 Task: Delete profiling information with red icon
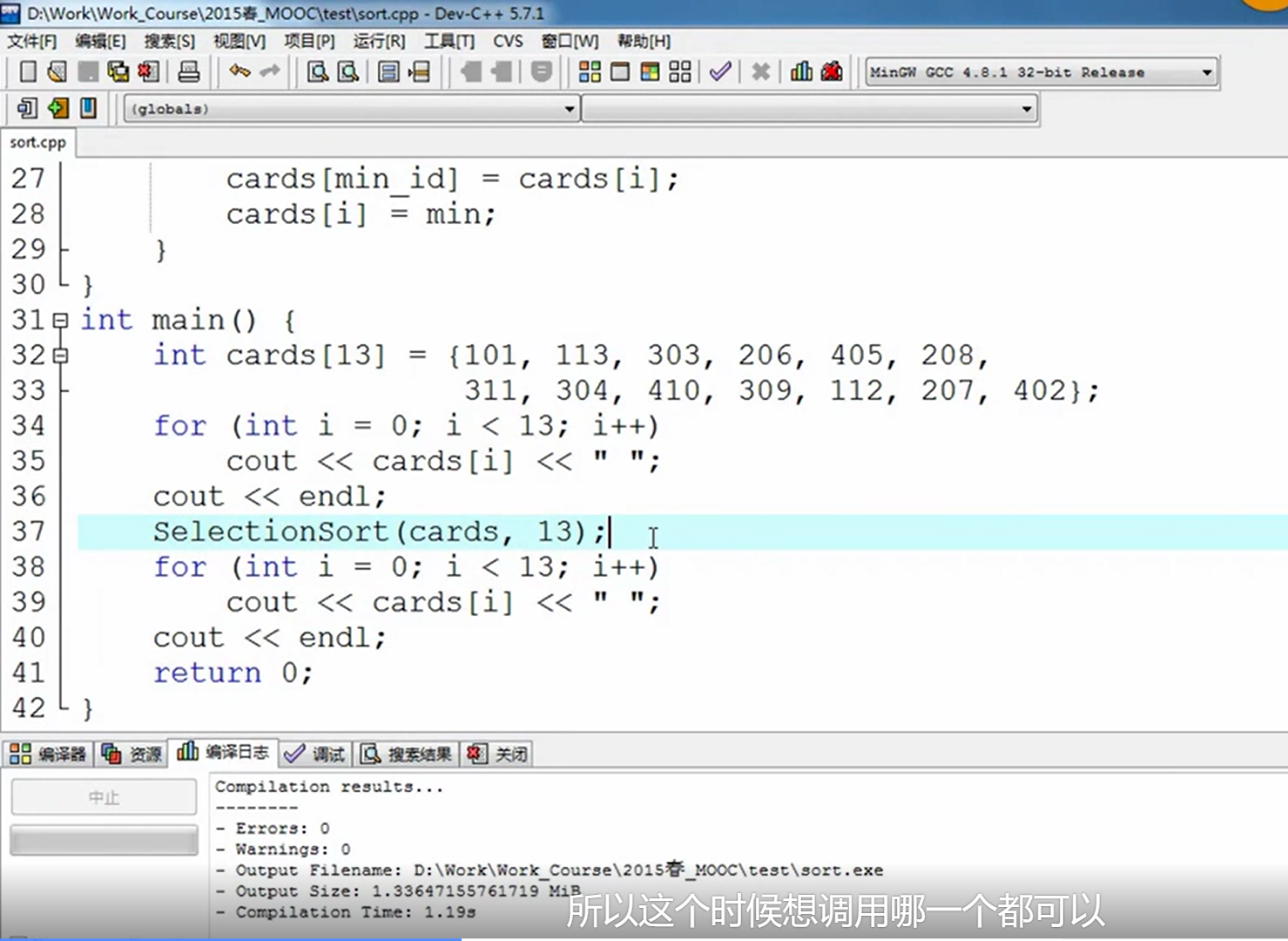pos(832,71)
